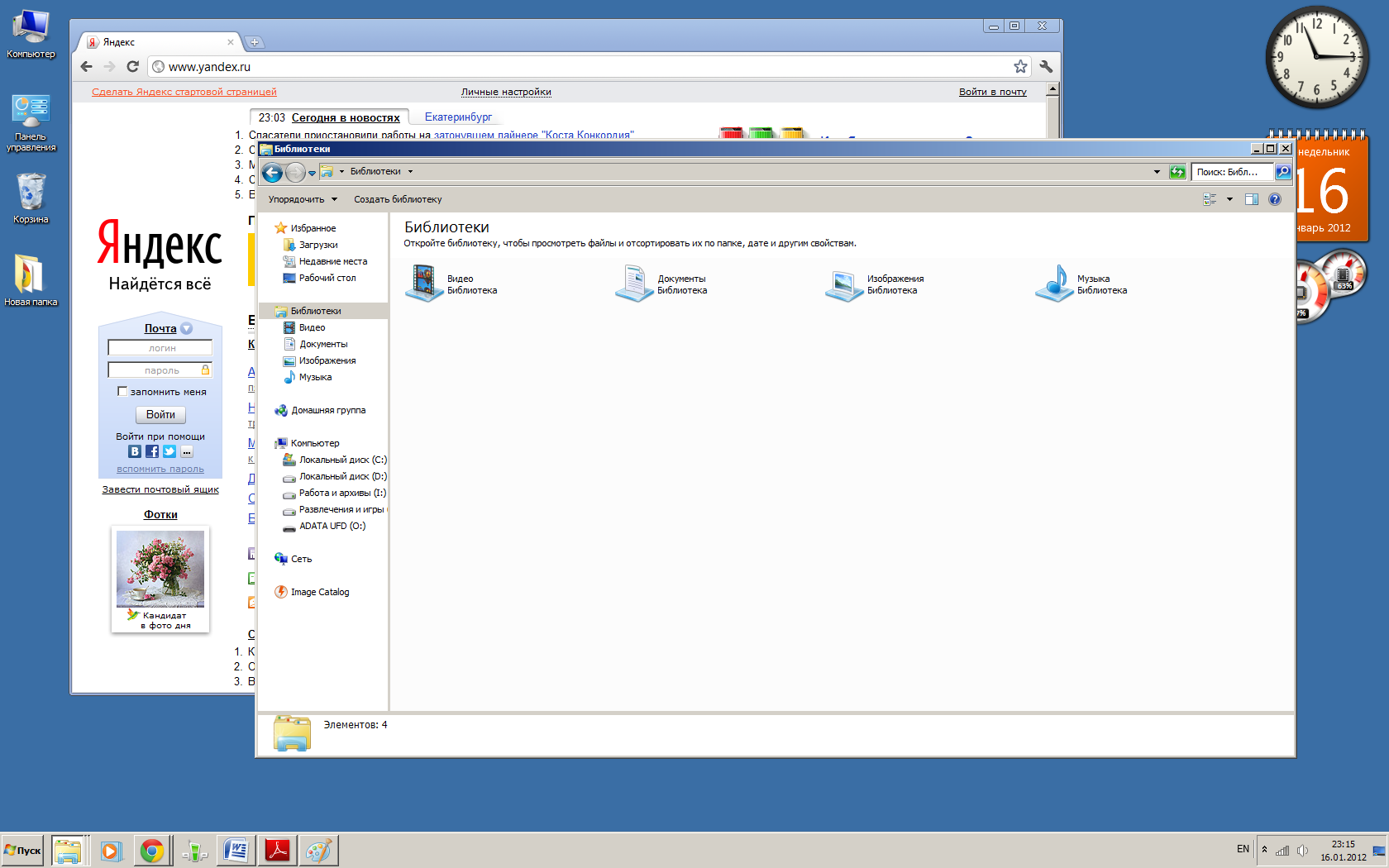Click the Explorer forward arrow

tap(295, 172)
